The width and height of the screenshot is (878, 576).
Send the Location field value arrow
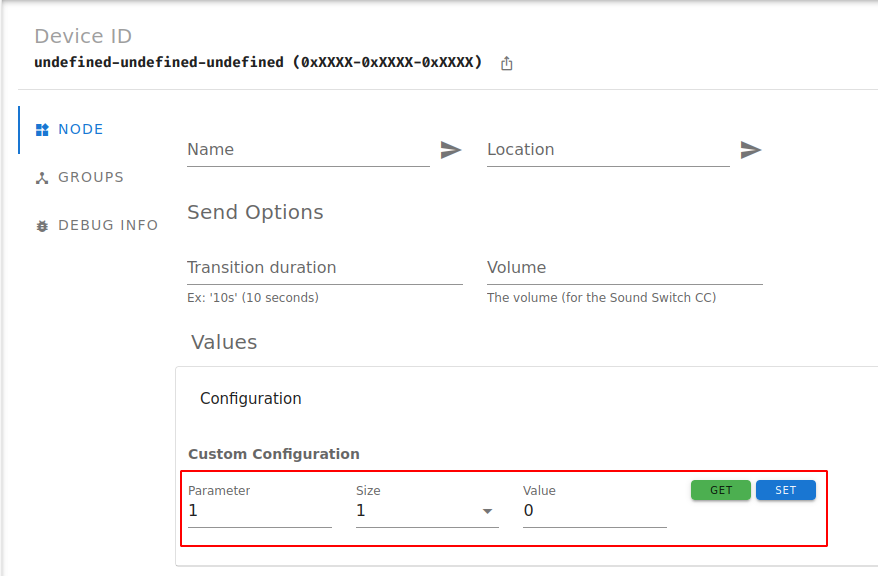[750, 150]
